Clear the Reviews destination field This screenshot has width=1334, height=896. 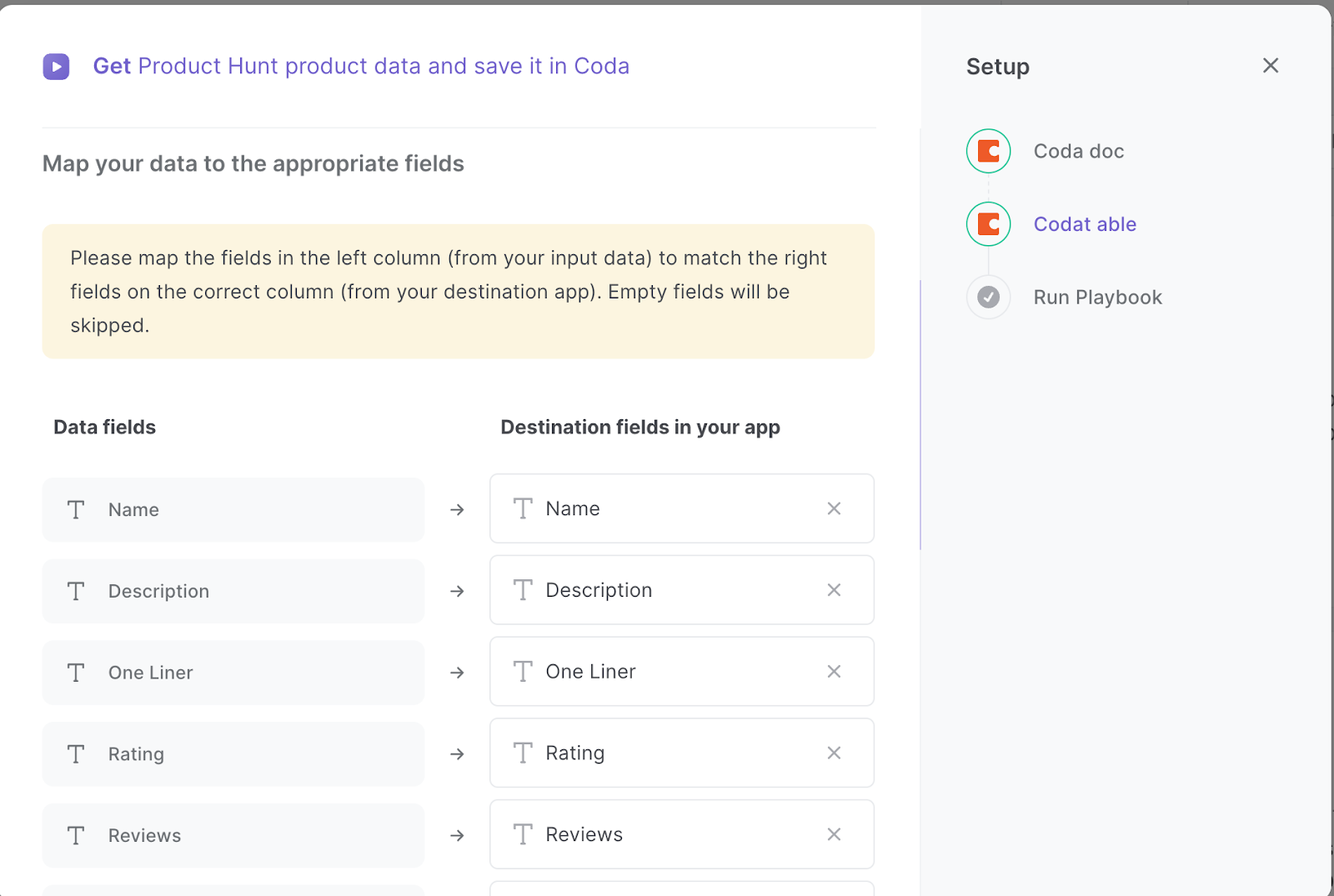click(834, 834)
